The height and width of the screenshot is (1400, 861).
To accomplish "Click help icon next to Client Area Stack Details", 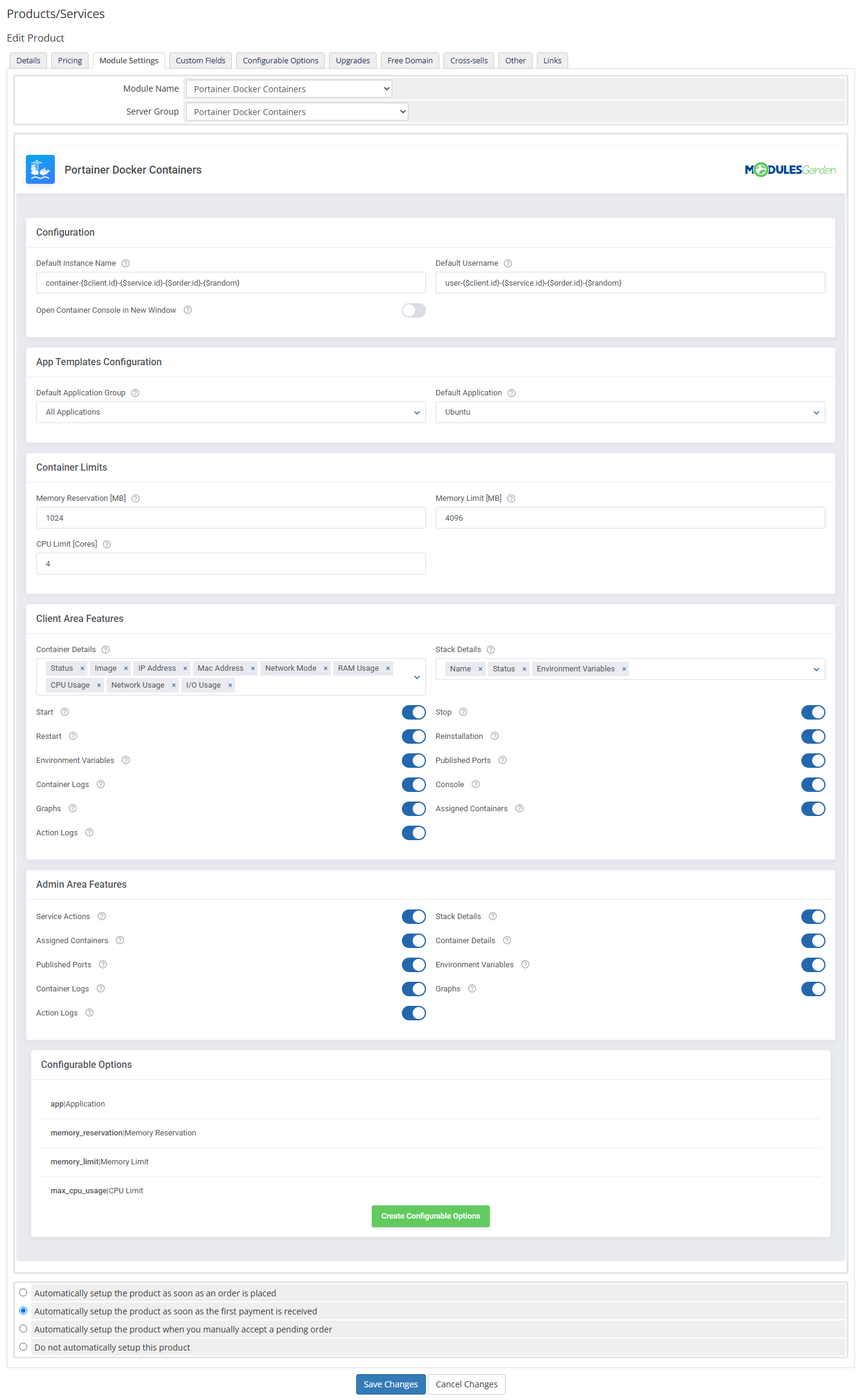I will (491, 650).
